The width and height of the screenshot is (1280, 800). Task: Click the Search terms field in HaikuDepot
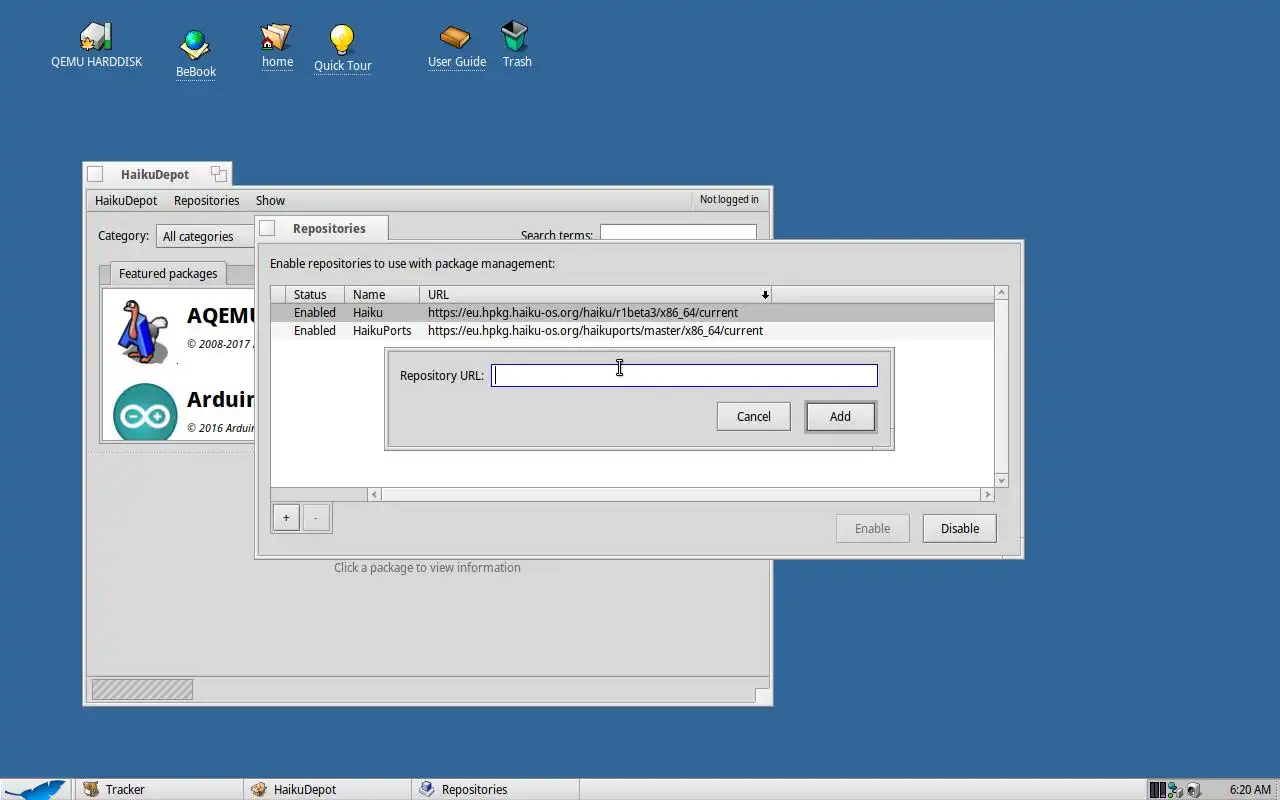pyautogui.click(x=678, y=233)
